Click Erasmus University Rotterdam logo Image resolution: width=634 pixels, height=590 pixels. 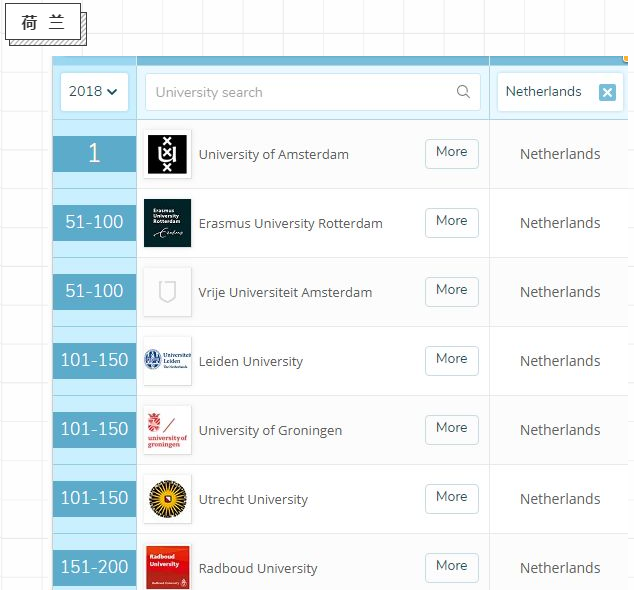pos(167,223)
